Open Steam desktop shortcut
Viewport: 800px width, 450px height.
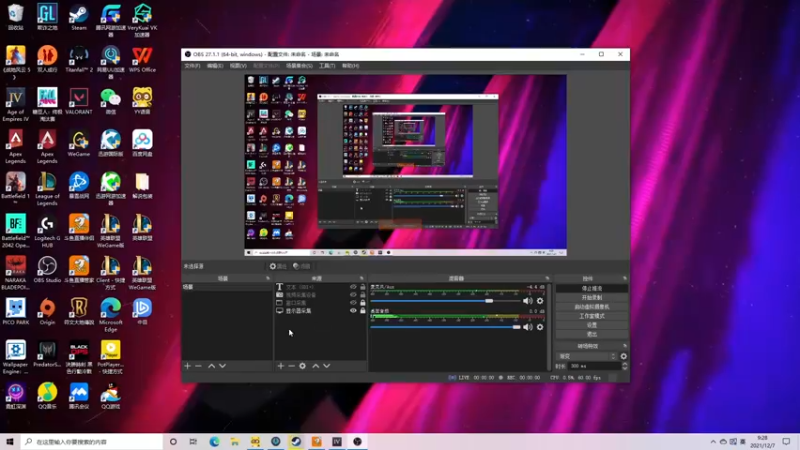coord(79,17)
